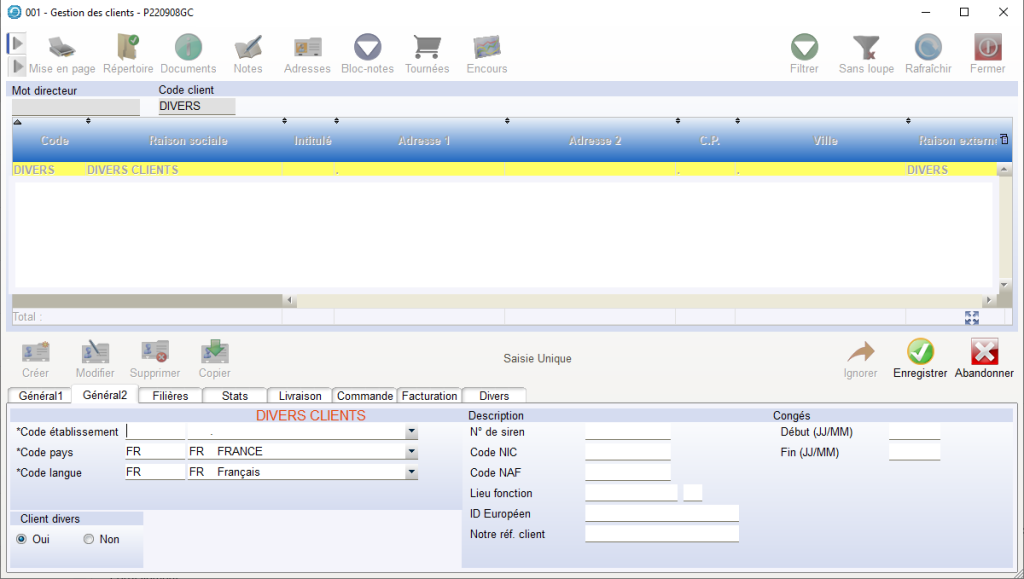Screen dimensions: 1024x579
Task: Expand the Code établissement dropdown
Action: pos(411,432)
